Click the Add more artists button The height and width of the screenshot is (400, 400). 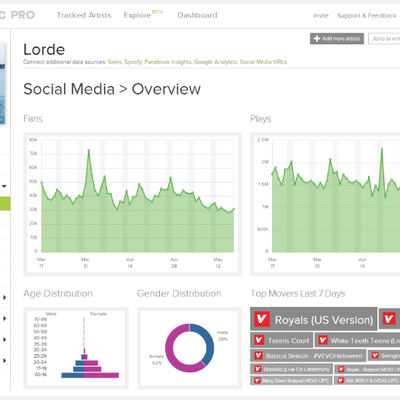337,39
